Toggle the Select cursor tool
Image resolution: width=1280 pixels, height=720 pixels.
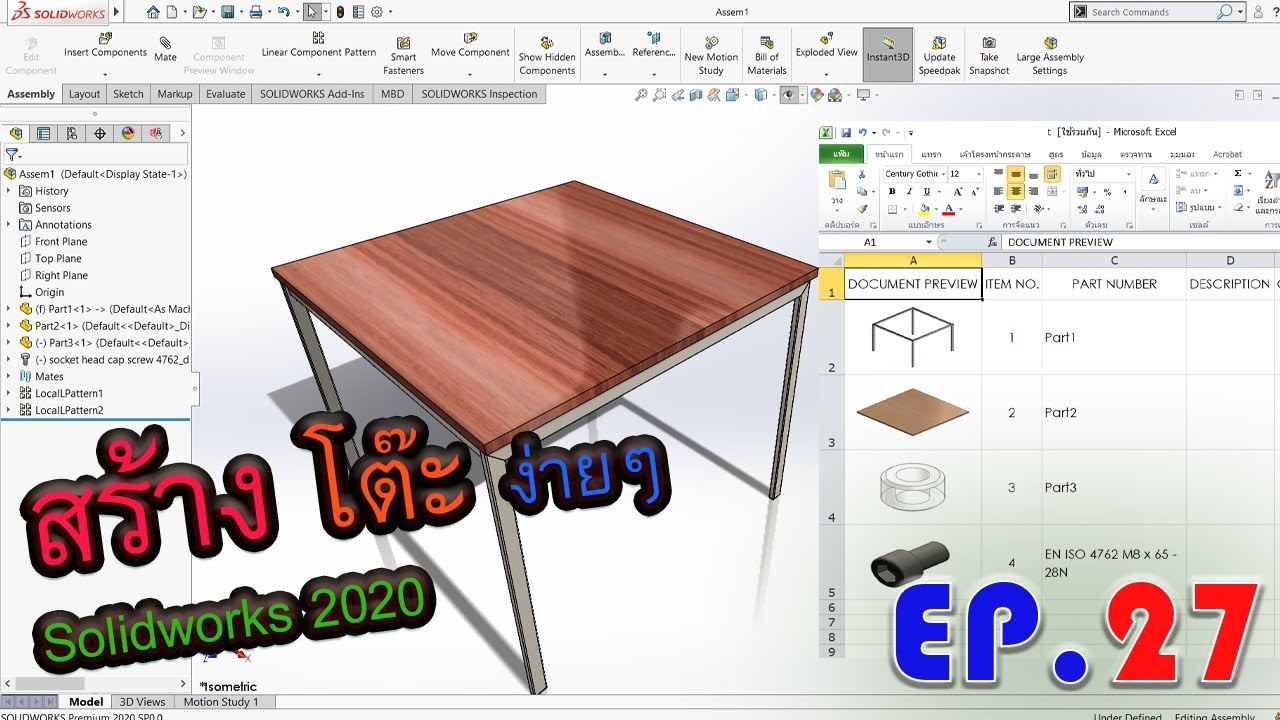tap(312, 12)
